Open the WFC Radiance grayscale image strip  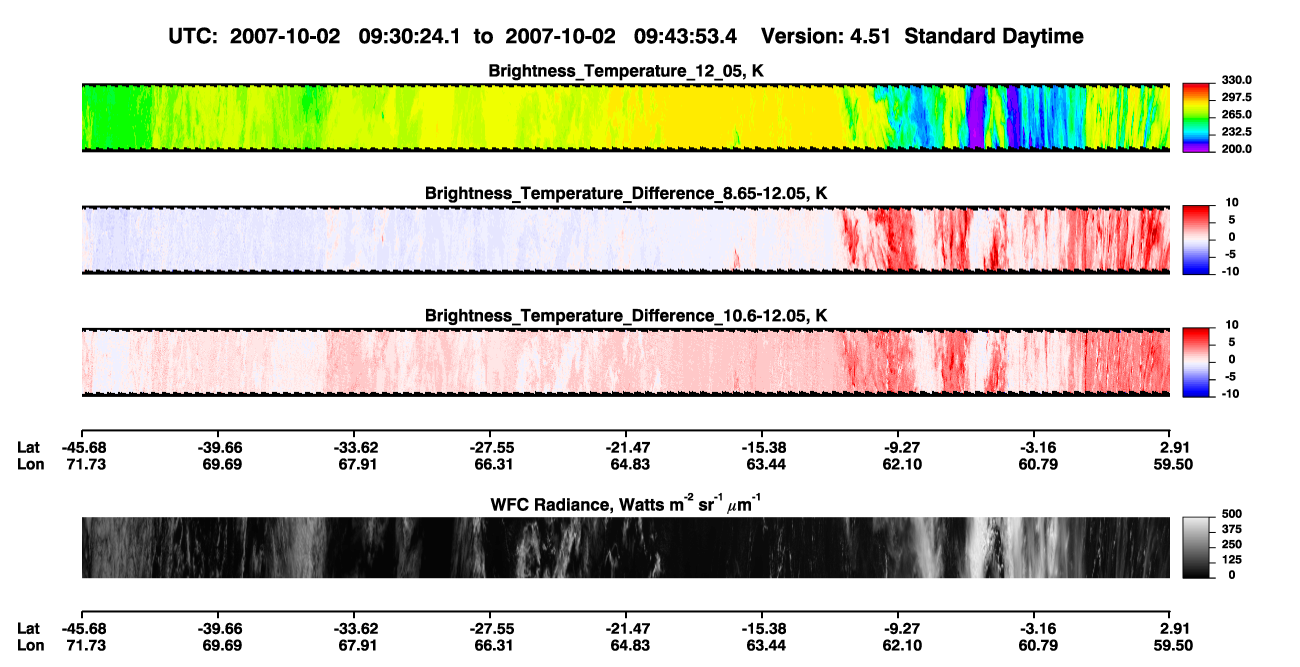(625, 547)
